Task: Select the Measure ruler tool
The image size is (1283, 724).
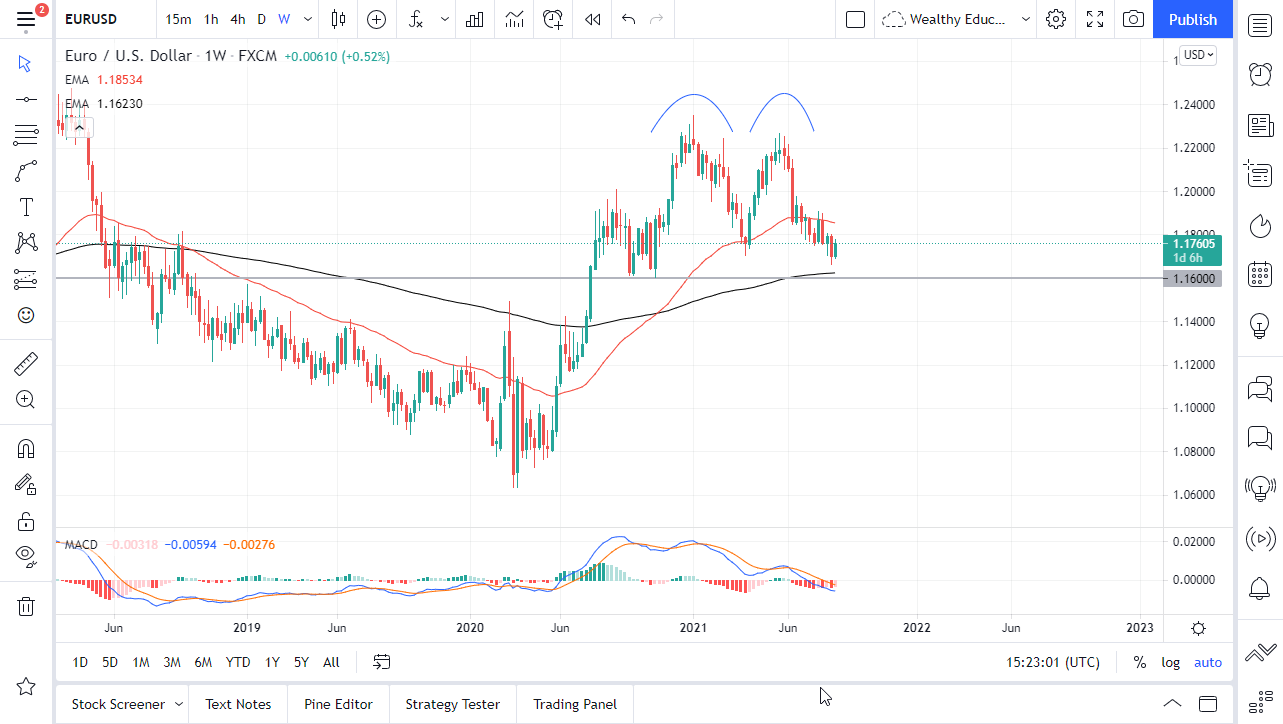Action: pyautogui.click(x=25, y=363)
